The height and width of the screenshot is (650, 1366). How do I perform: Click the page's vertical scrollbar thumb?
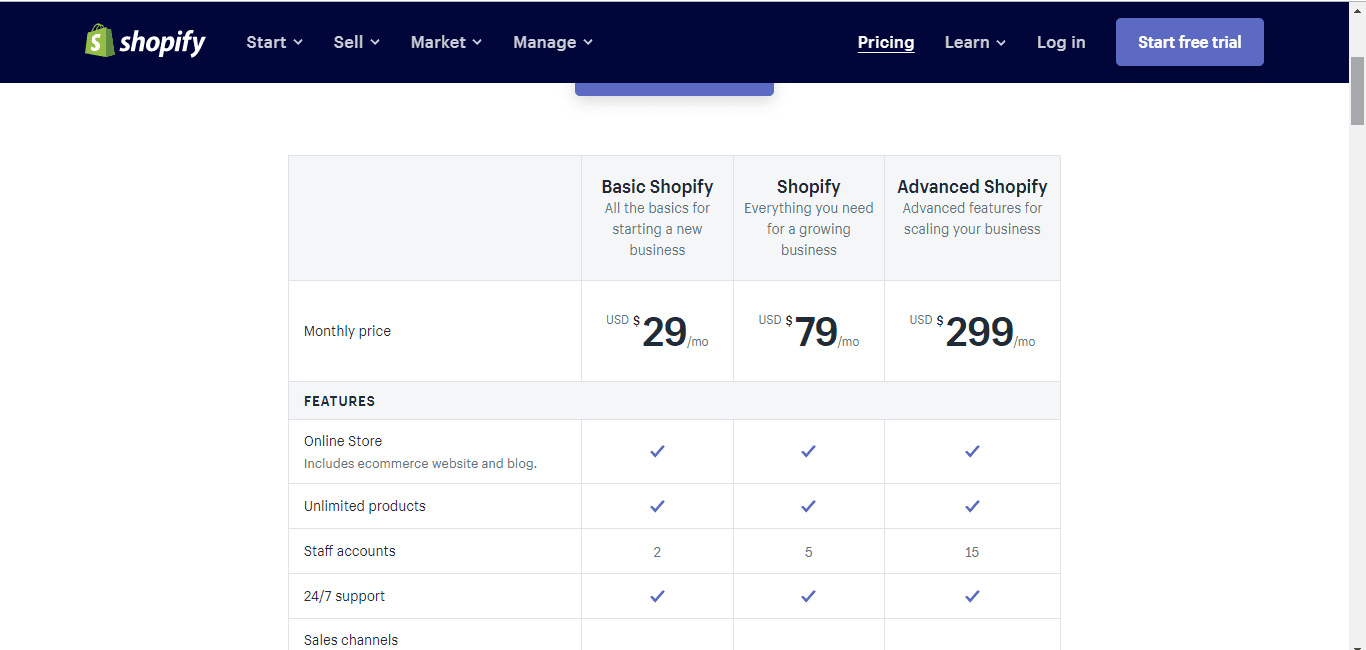pyautogui.click(x=1357, y=90)
